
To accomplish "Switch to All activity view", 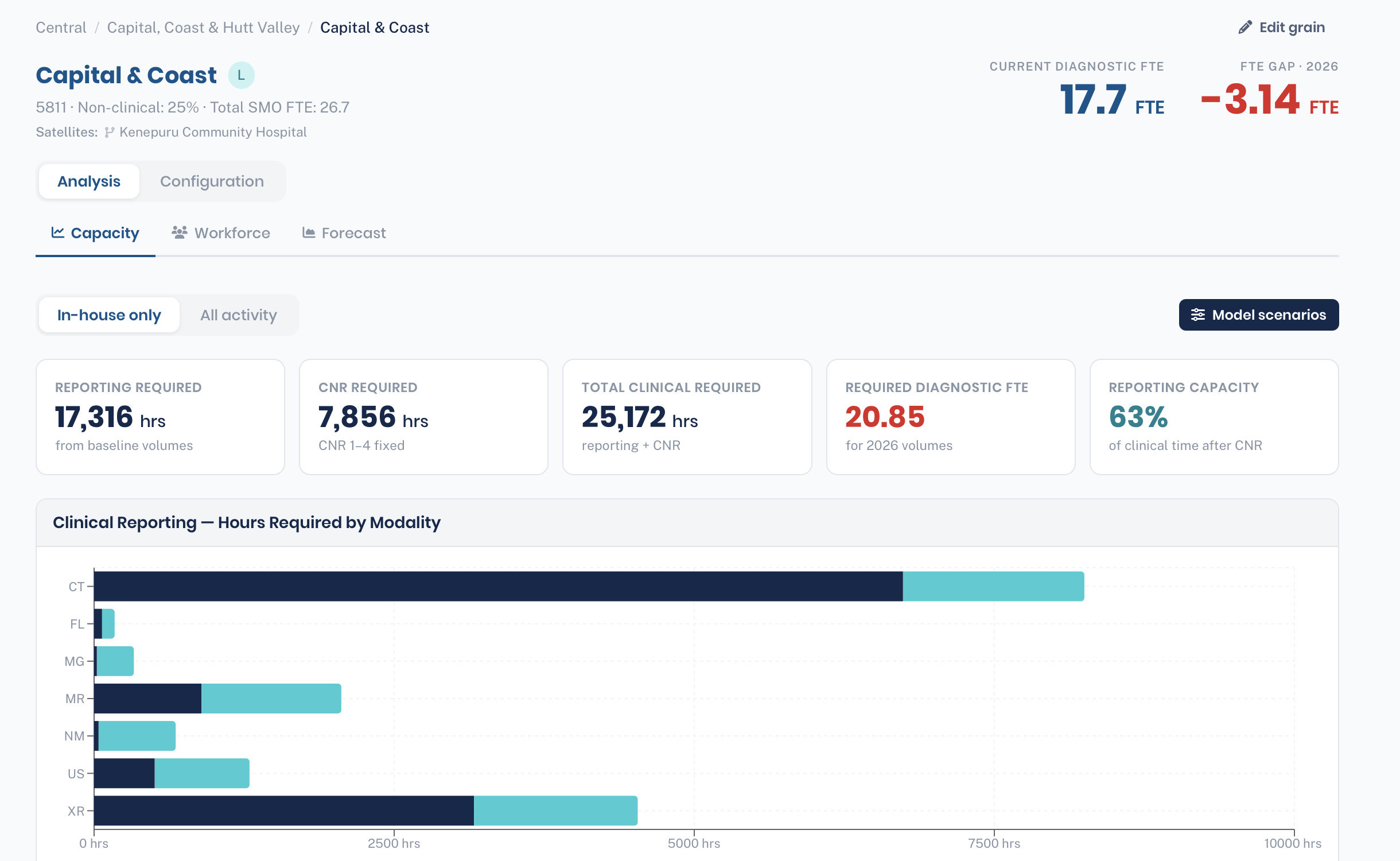I will pyautogui.click(x=239, y=315).
